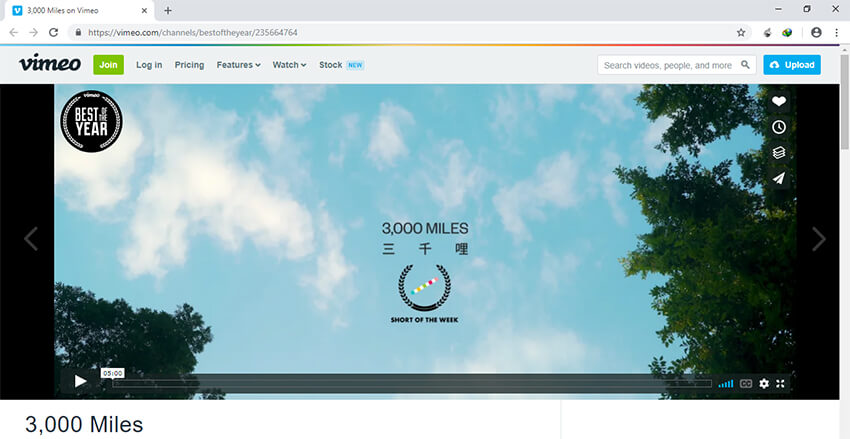Toggle closed captions in the player

coord(745,383)
